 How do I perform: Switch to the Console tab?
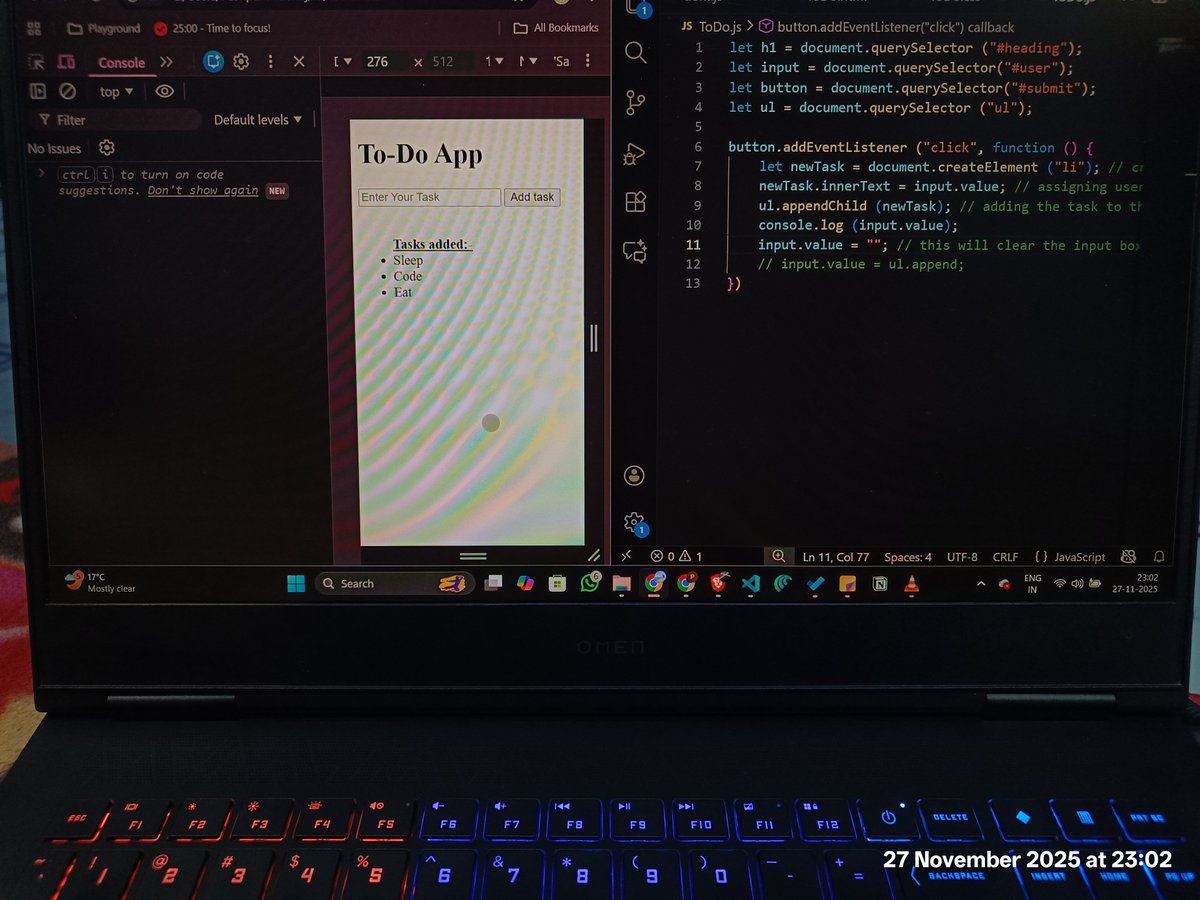click(121, 62)
